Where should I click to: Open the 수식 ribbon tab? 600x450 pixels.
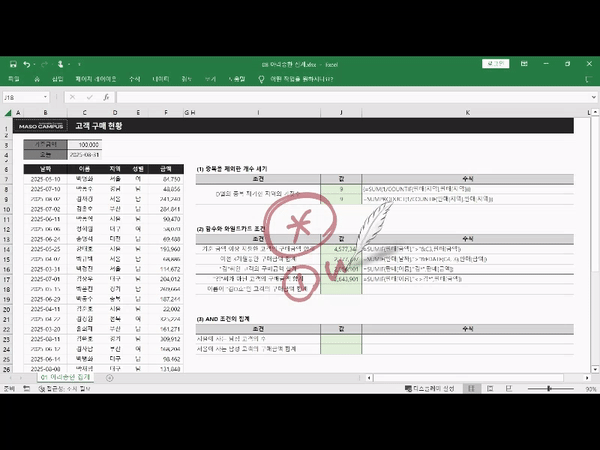(134, 78)
